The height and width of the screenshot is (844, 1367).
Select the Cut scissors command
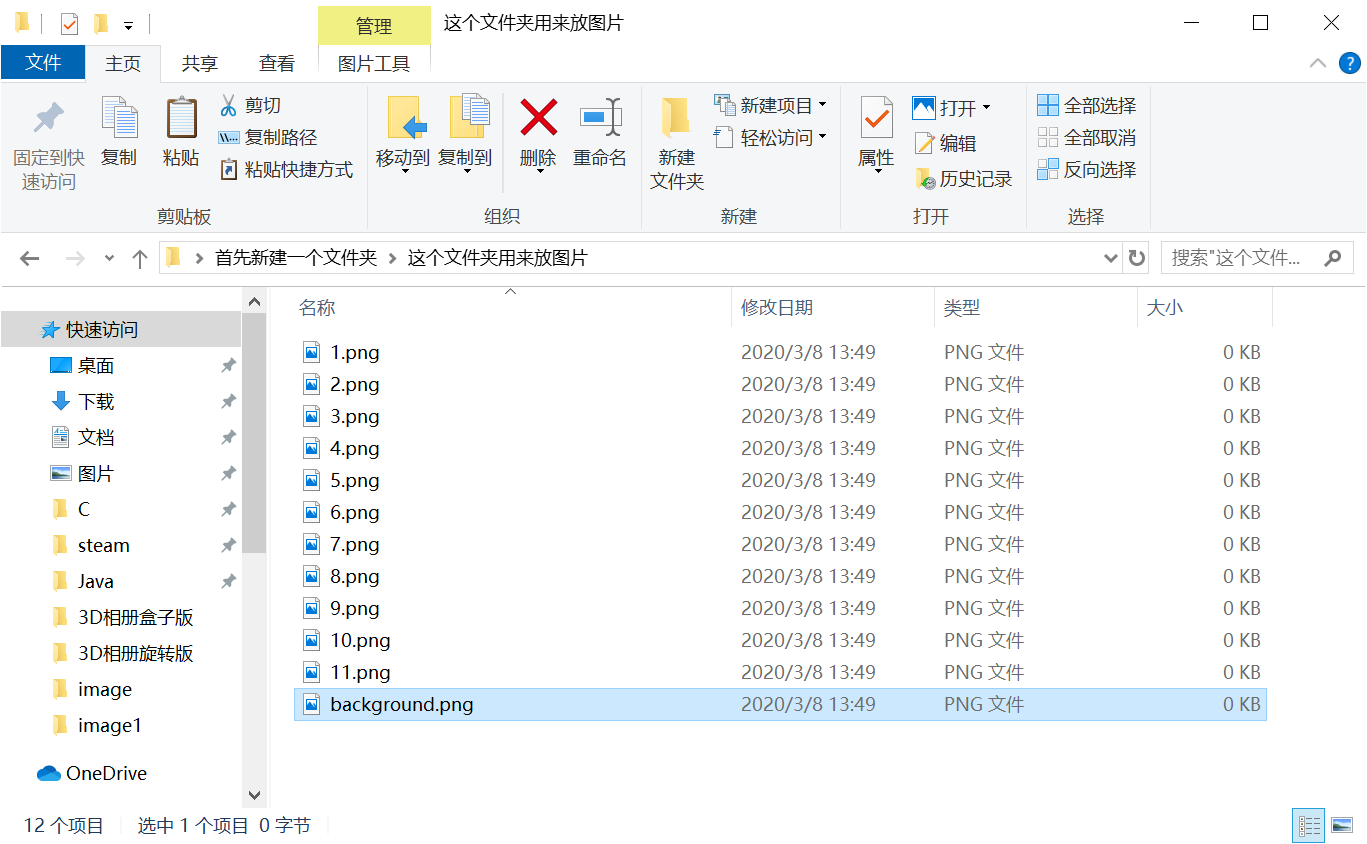250,105
